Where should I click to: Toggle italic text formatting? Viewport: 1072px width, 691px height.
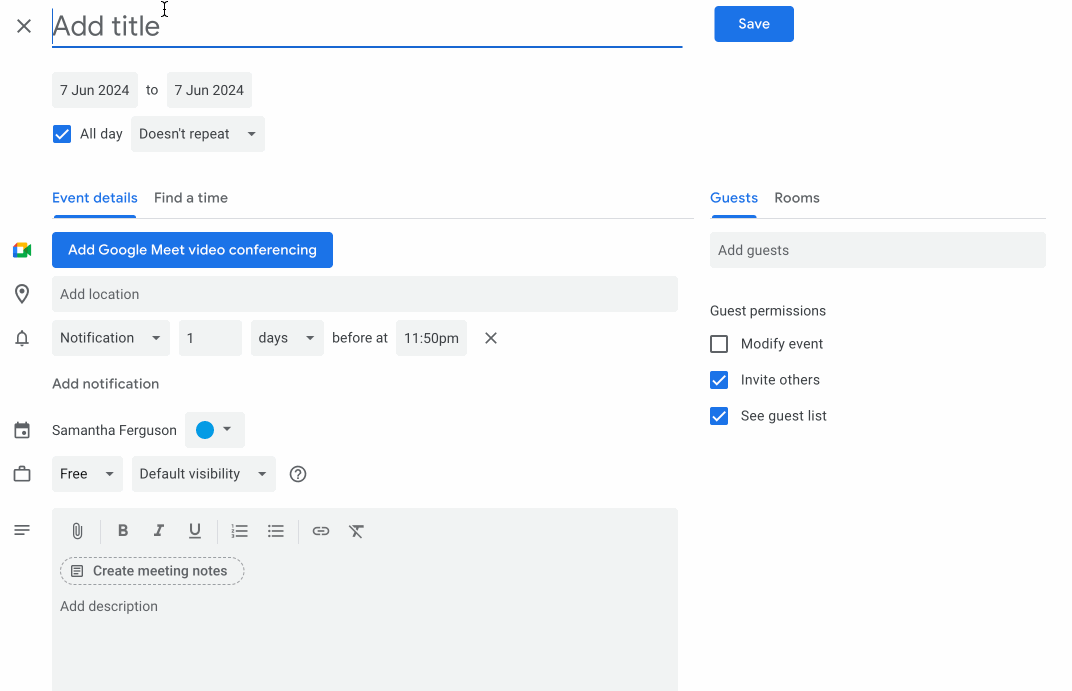pos(158,531)
